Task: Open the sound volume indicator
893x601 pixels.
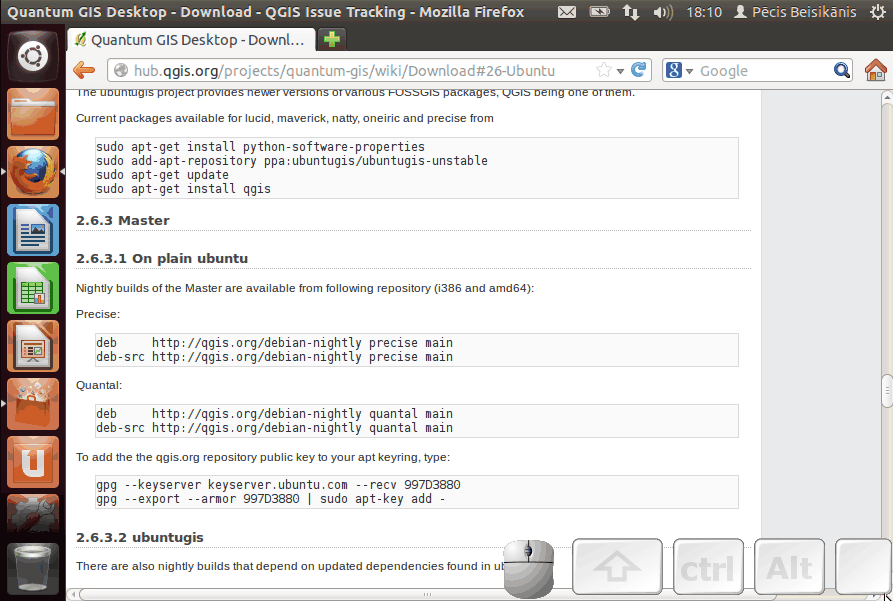Action: click(x=663, y=11)
